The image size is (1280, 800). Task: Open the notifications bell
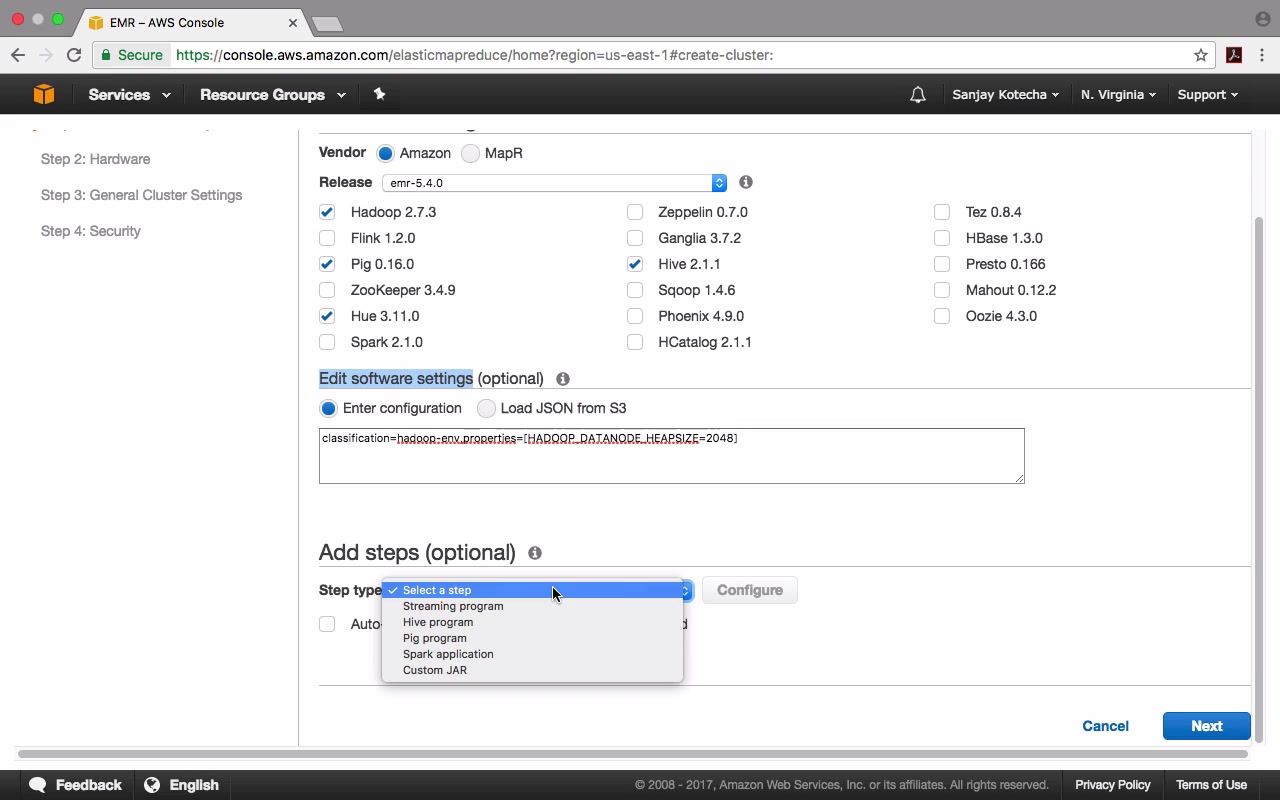point(918,95)
